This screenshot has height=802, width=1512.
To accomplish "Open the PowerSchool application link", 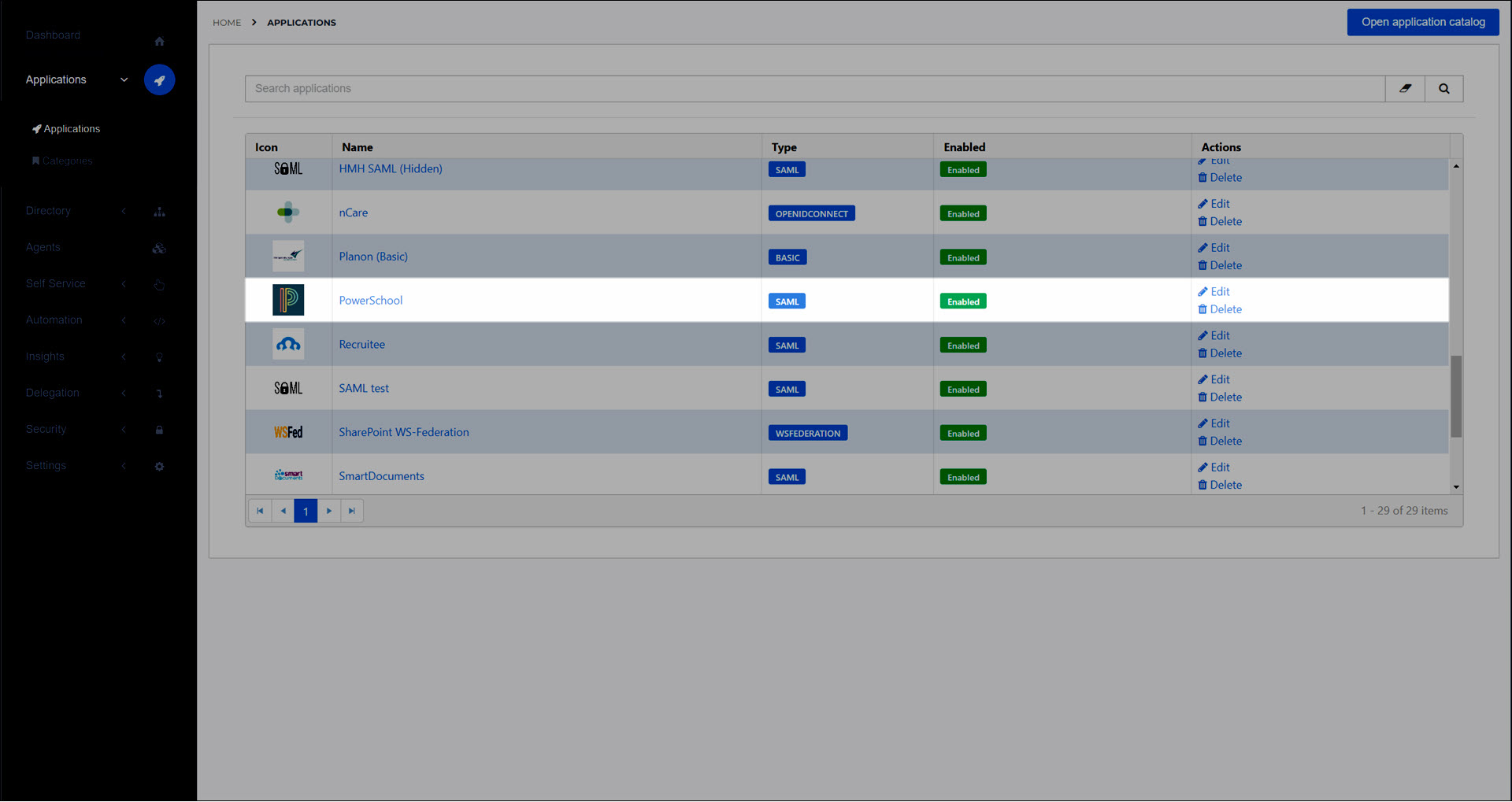I will (x=370, y=300).
